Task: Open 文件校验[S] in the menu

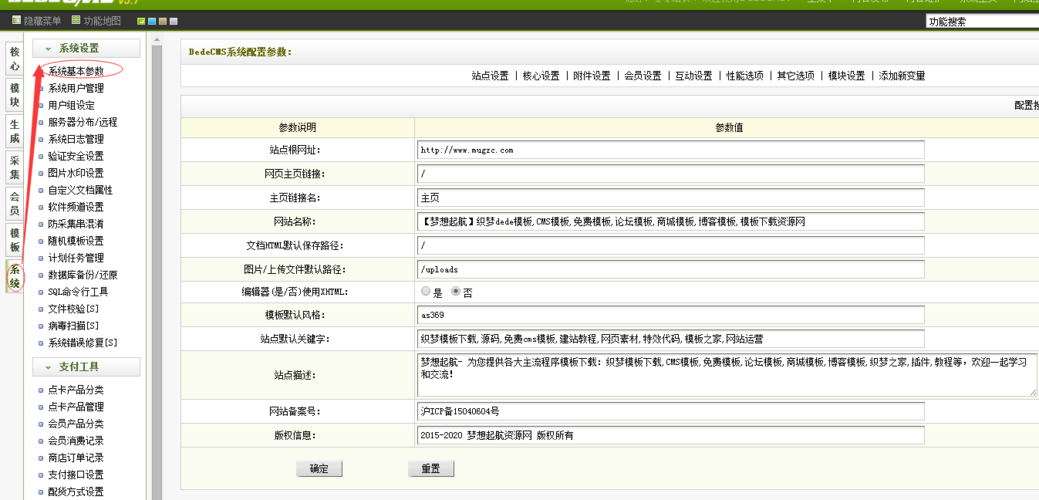Action: tap(73, 309)
